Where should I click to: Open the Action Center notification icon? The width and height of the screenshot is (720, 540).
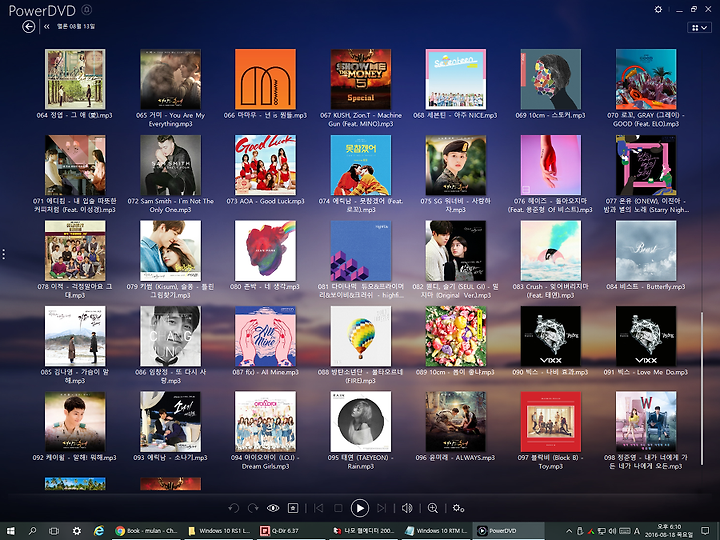click(706, 531)
